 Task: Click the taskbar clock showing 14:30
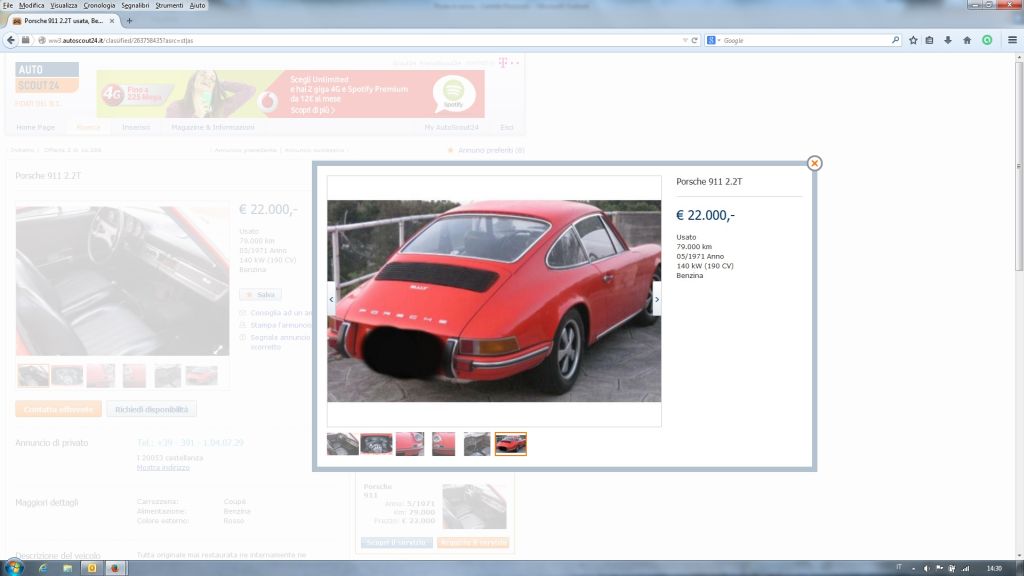(x=994, y=568)
